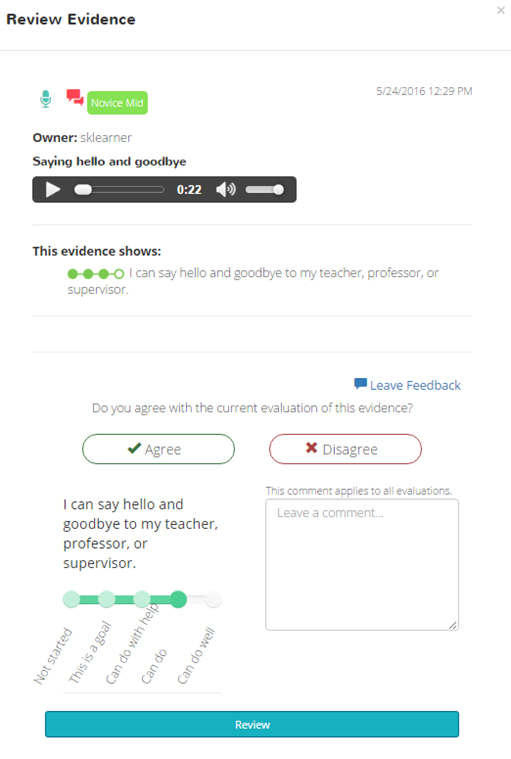Set rating to This is a goal
Screen dimensions: 511x759
coord(106,599)
